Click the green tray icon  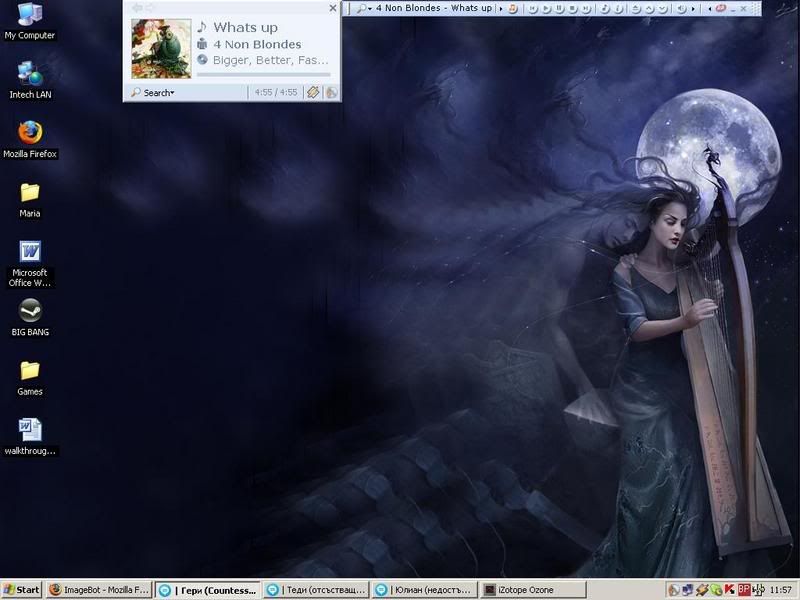point(716,590)
